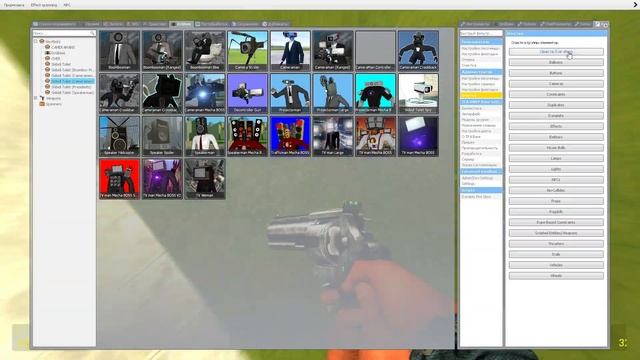The image size is (640, 360).
Task: Open the Skibidi Toilet (Speakerman) category
Action: pos(72,93)
